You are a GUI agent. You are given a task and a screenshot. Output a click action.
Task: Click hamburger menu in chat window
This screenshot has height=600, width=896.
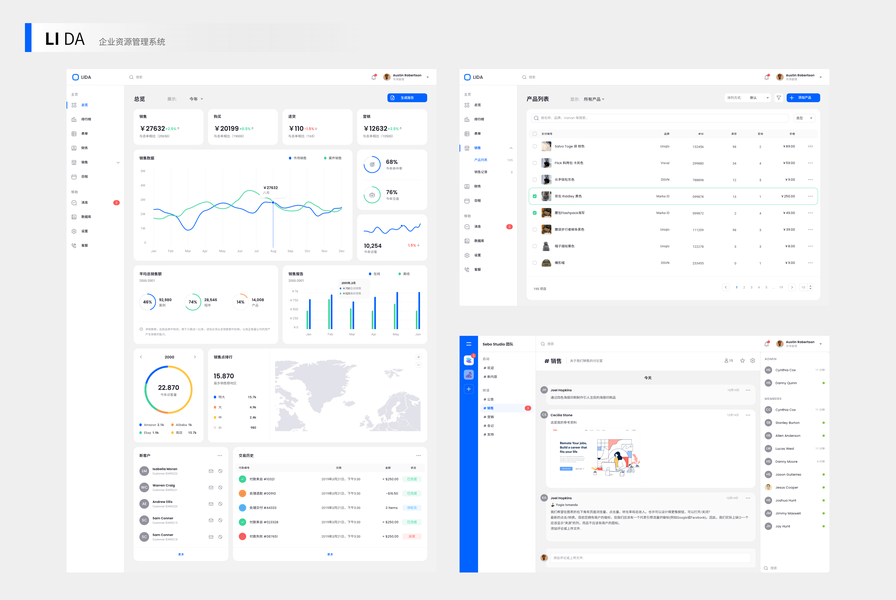coord(469,344)
